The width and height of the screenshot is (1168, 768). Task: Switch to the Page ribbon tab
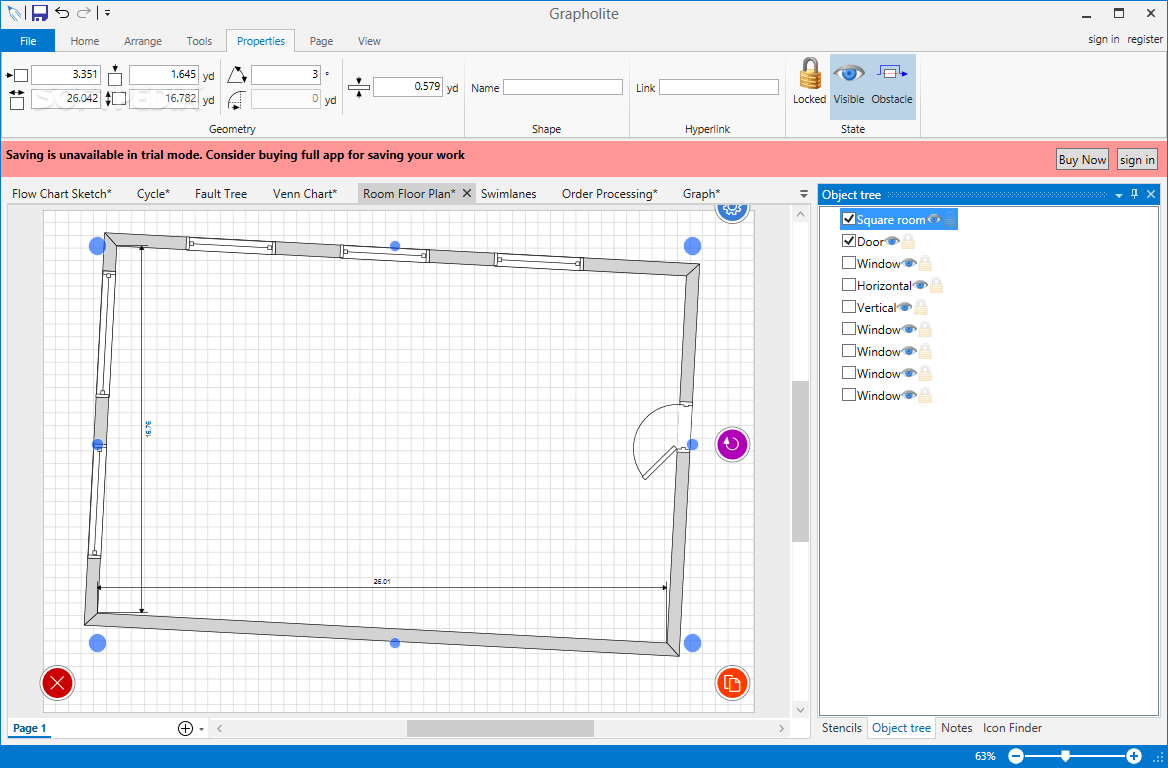321,41
